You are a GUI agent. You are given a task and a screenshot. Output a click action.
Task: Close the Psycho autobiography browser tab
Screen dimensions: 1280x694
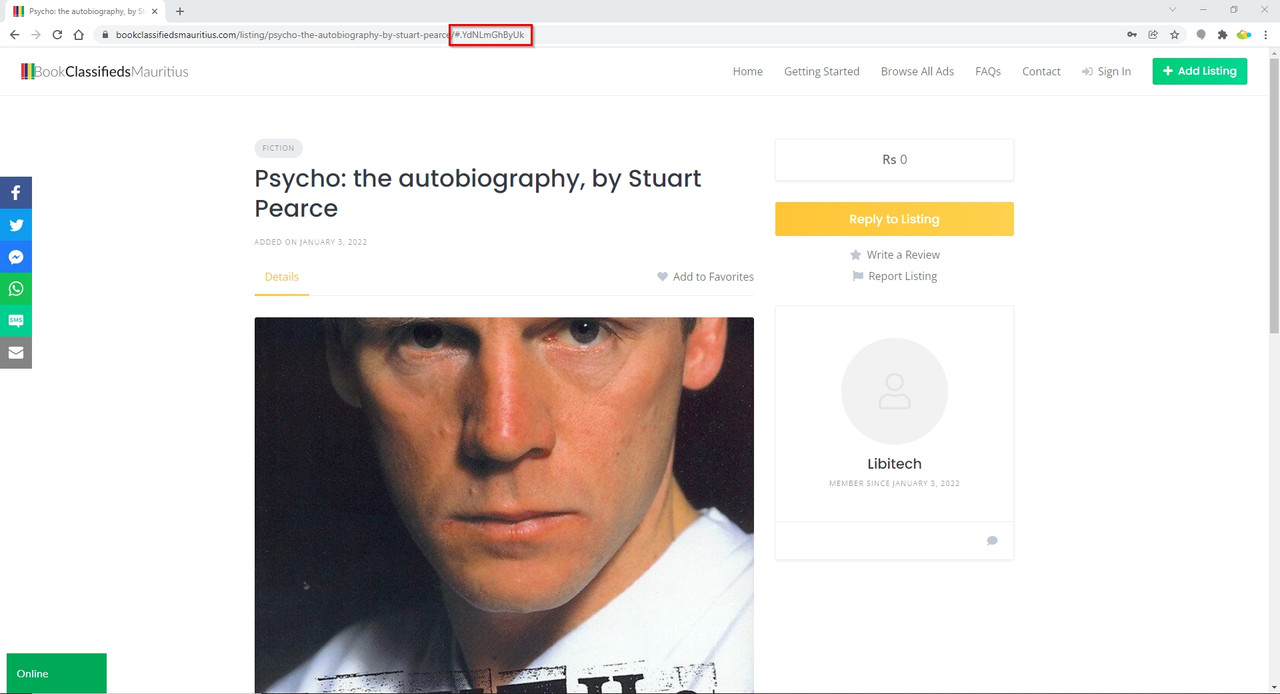coord(154,11)
